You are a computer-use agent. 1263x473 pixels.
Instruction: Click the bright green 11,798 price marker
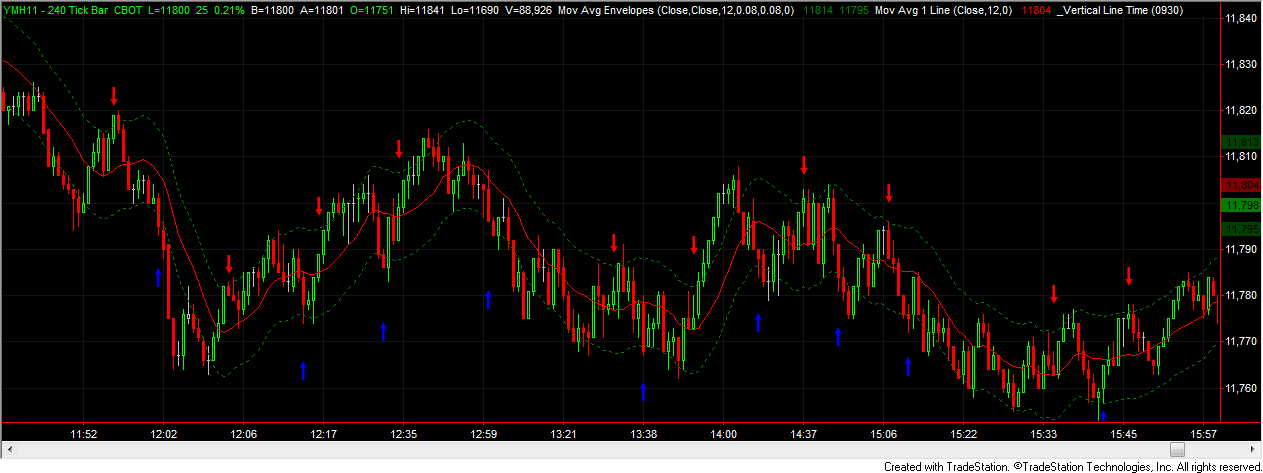point(1241,205)
